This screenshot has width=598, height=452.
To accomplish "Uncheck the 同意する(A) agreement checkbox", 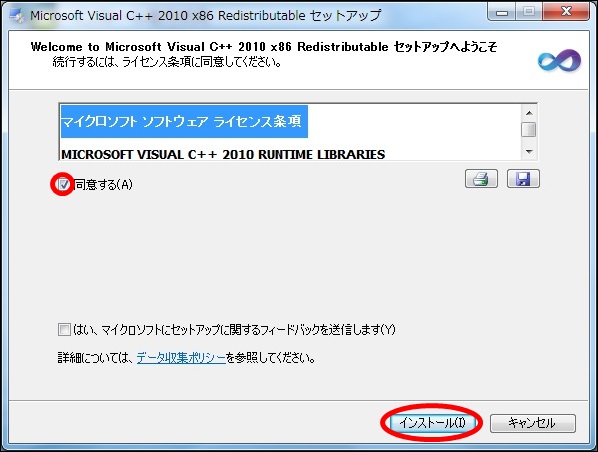I will tap(64, 184).
